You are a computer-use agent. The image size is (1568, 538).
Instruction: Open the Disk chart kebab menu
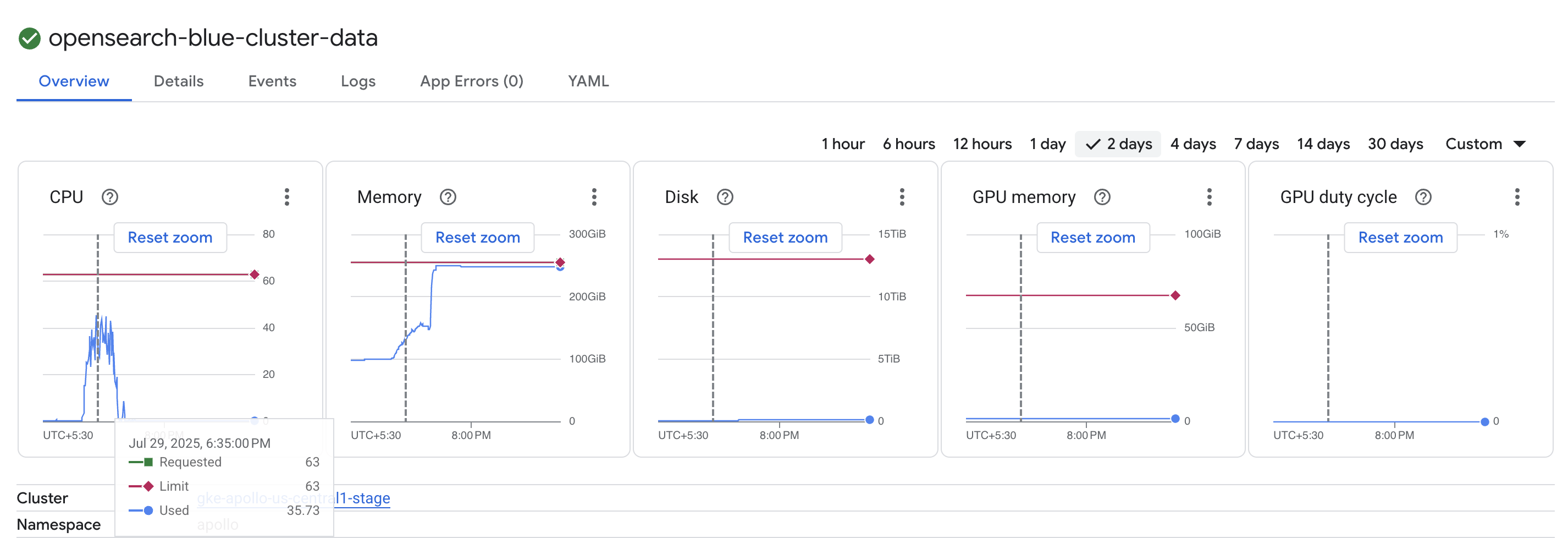[x=902, y=197]
